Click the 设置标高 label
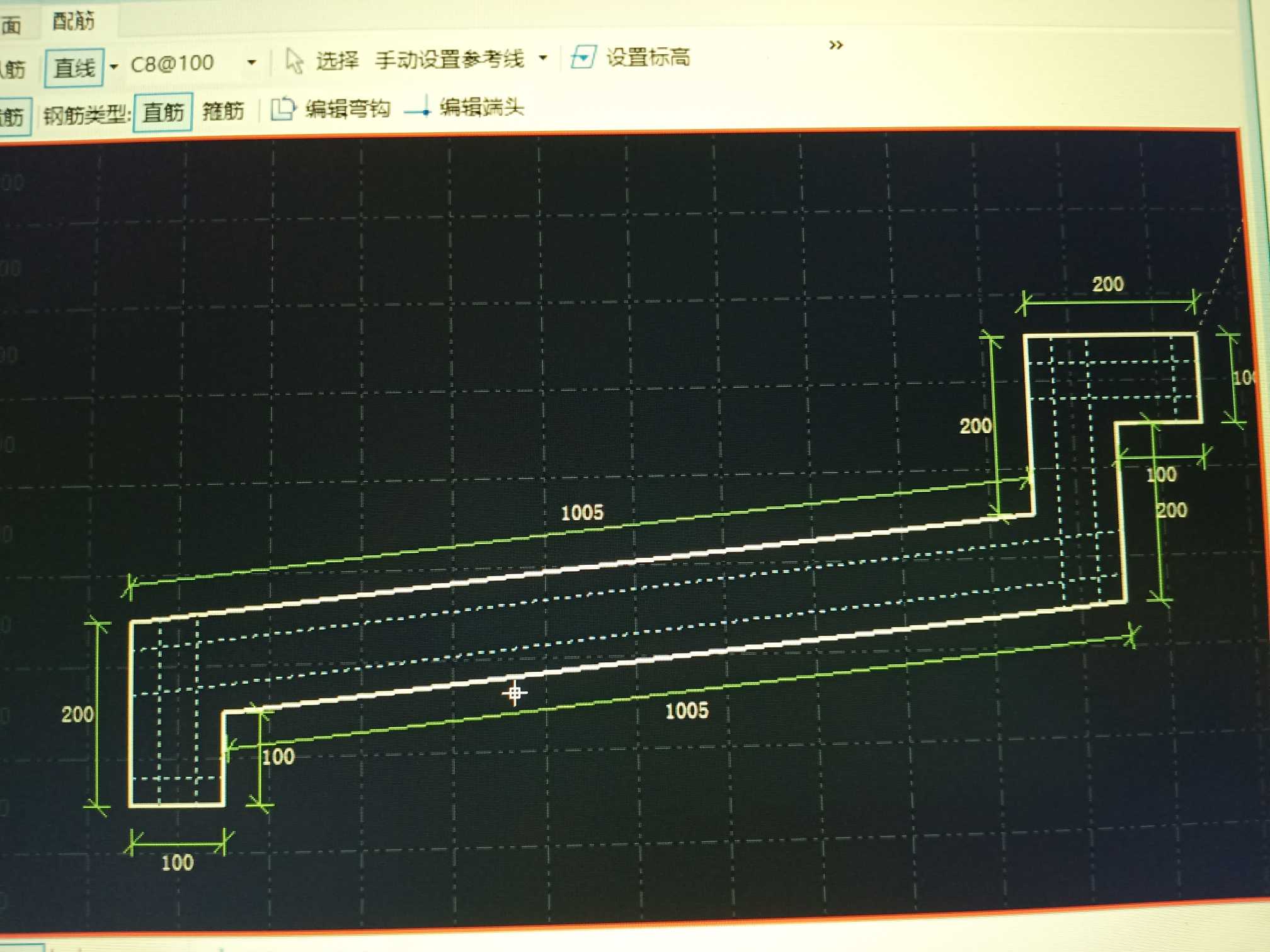The height and width of the screenshot is (952, 1270). 648,57
